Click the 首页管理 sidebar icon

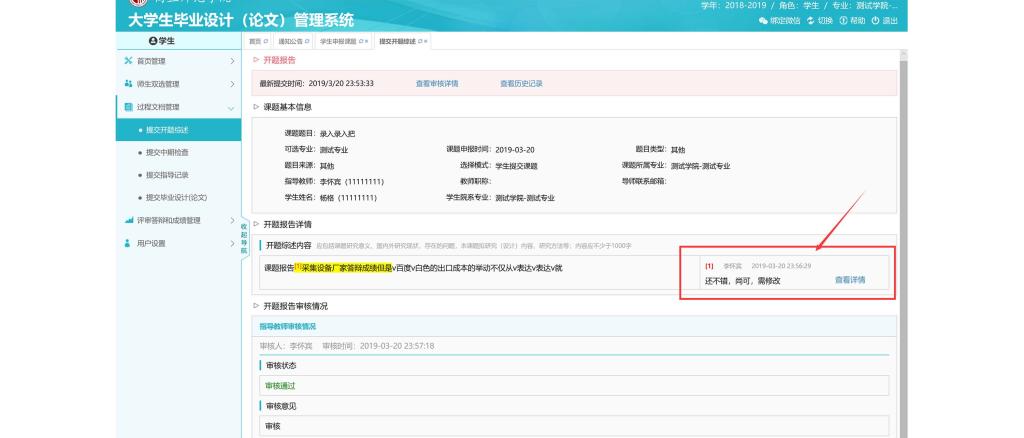tap(128, 62)
